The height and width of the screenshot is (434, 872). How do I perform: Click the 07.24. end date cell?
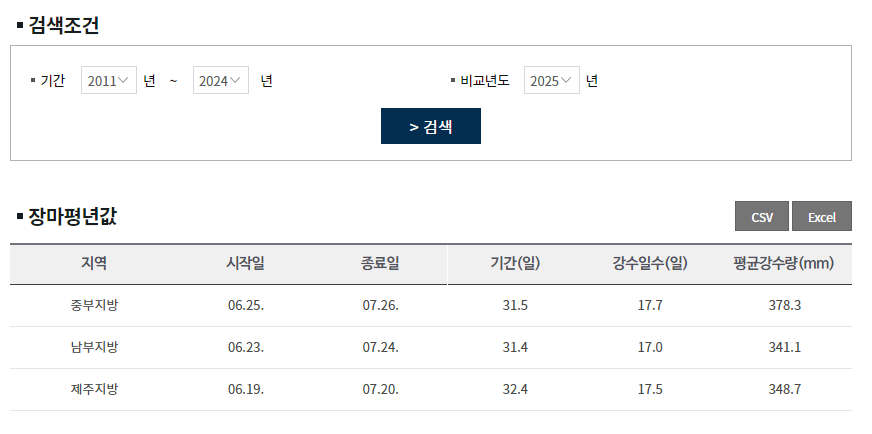pyautogui.click(x=380, y=347)
